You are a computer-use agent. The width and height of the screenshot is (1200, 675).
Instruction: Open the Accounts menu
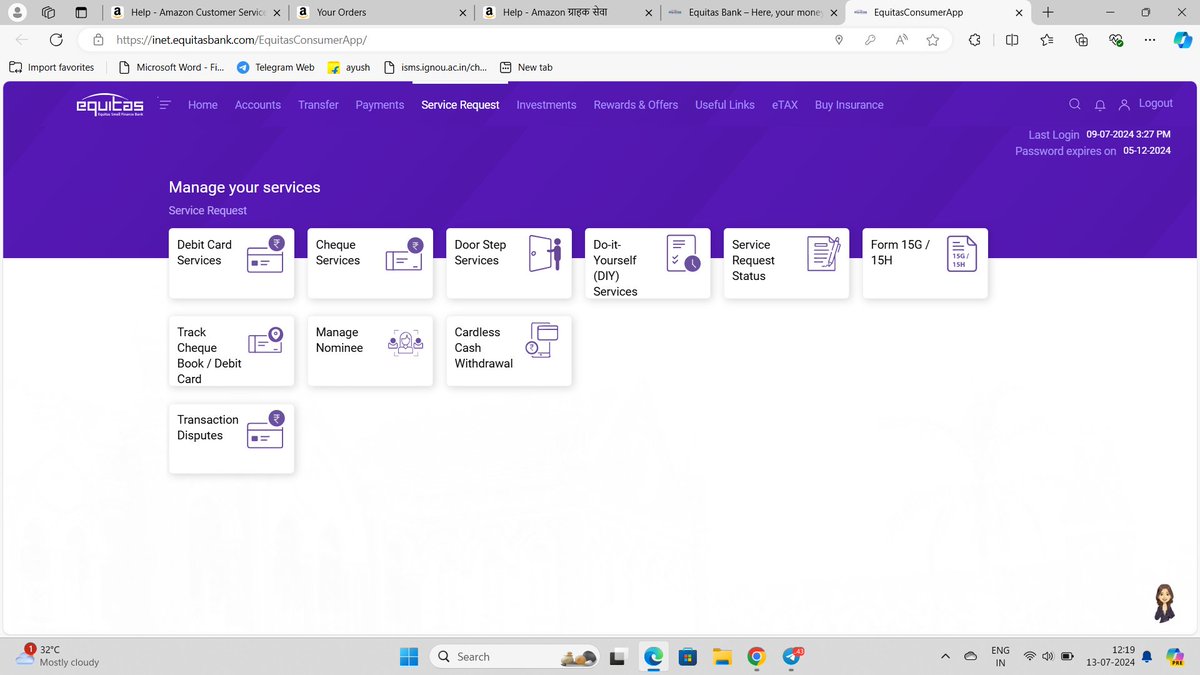click(258, 105)
